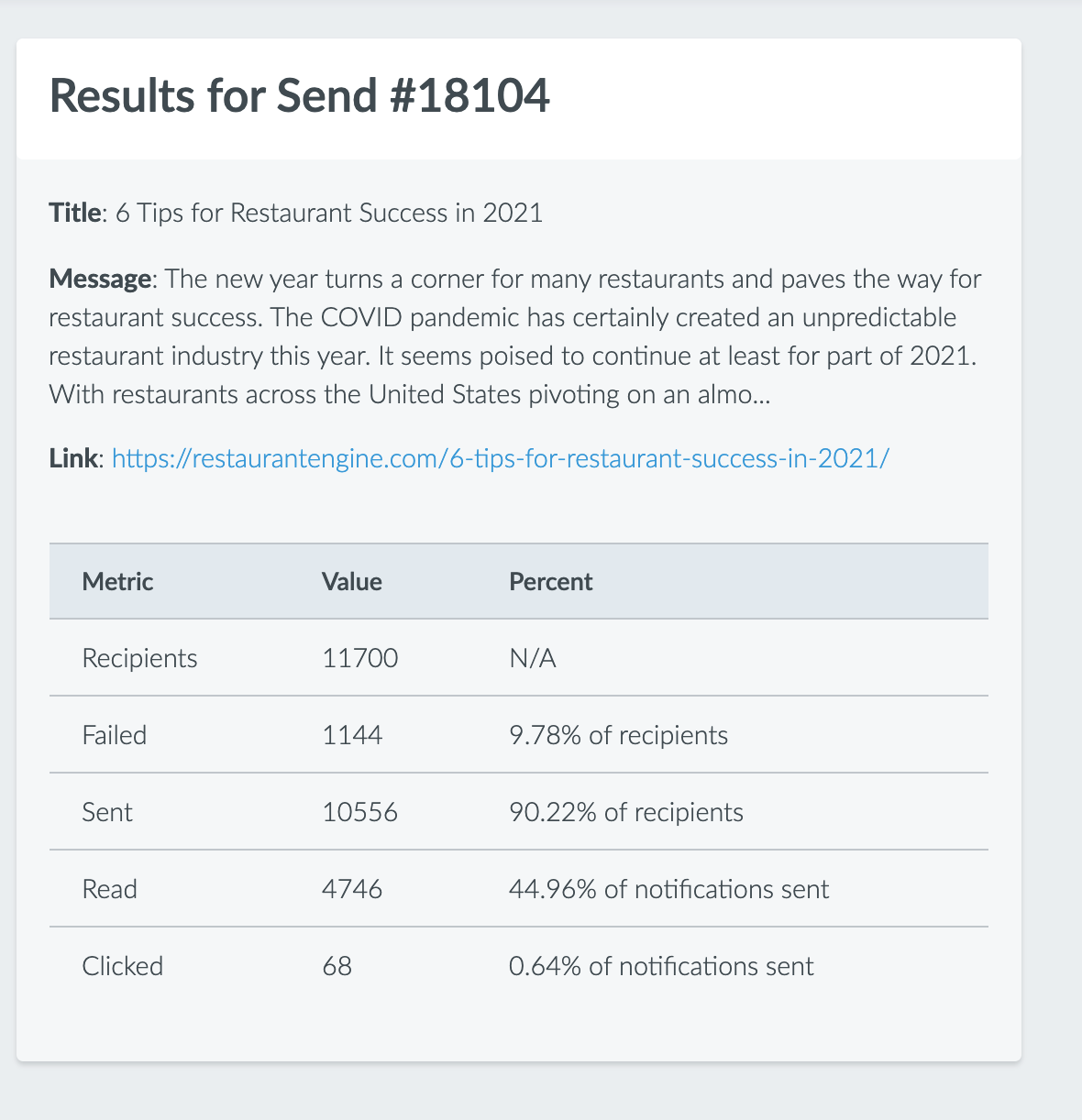Image resolution: width=1082 pixels, height=1120 pixels.
Task: Click the 1144 failed value
Action: pos(352,736)
